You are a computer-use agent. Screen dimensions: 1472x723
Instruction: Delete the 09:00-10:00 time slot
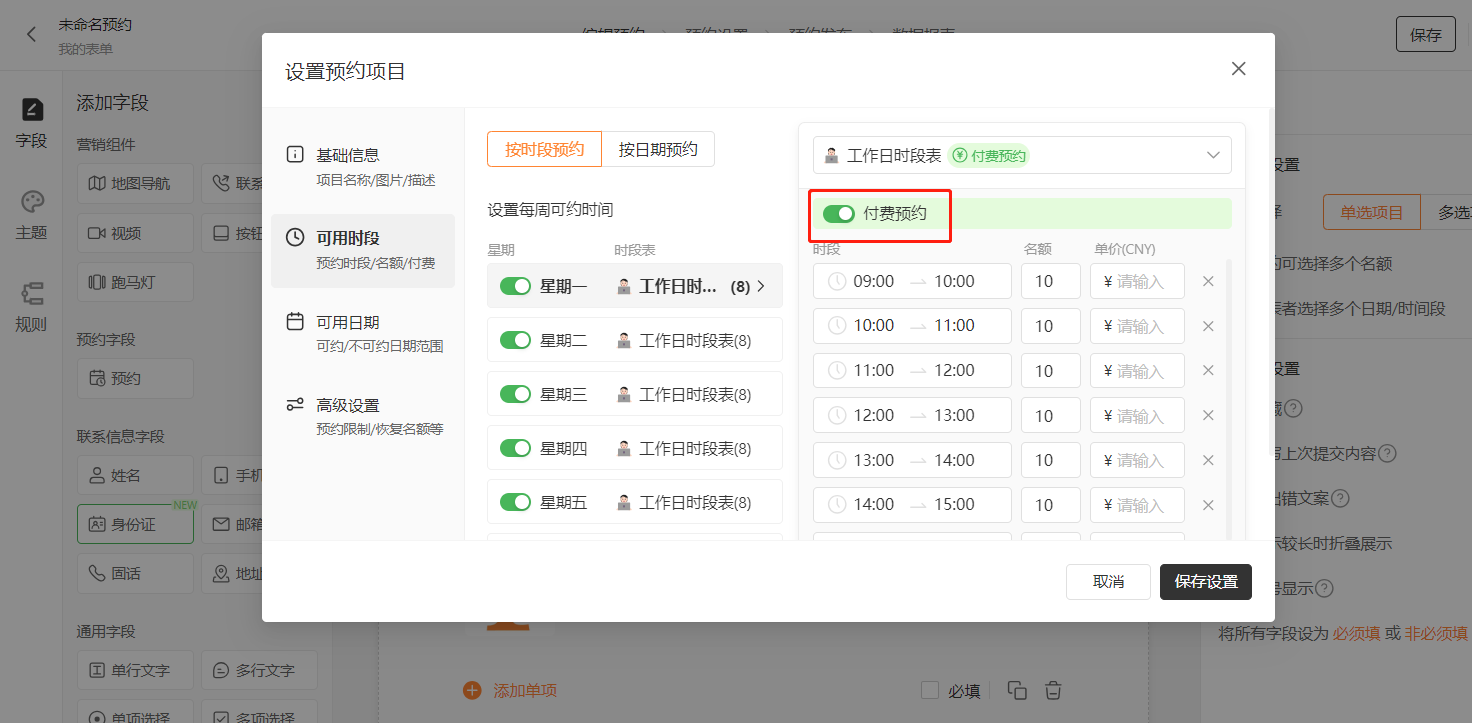coord(1208,282)
